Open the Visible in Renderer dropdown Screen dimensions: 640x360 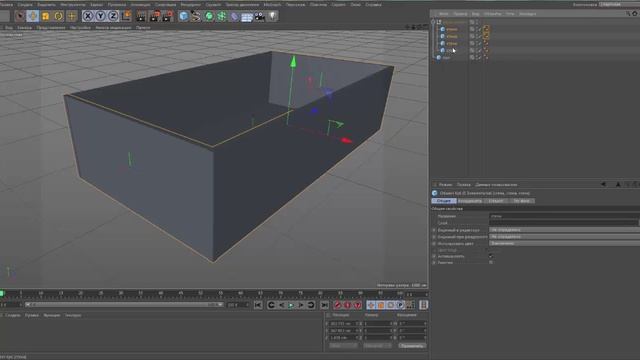tap(564, 237)
